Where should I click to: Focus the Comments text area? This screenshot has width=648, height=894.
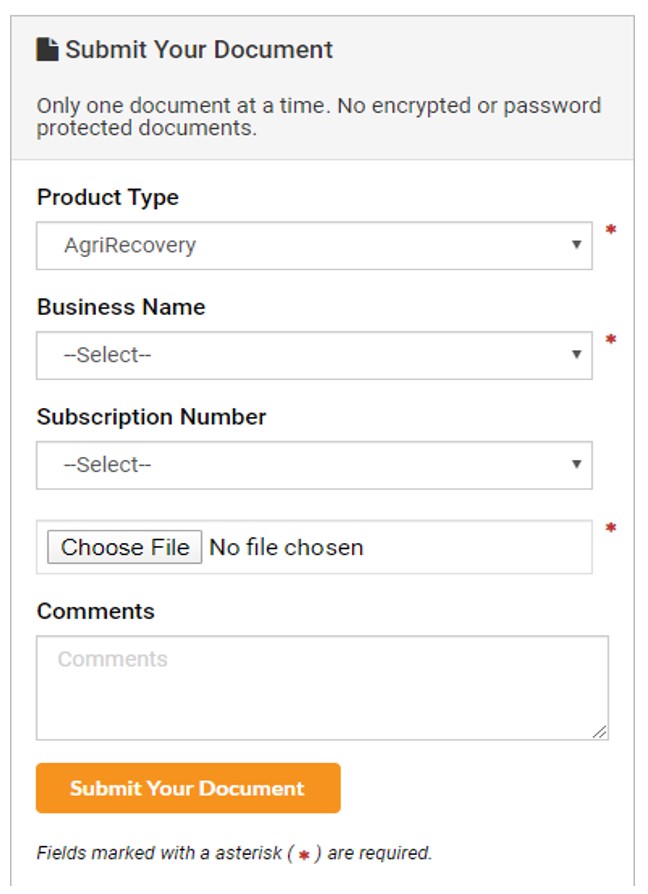pyautogui.click(x=322, y=688)
